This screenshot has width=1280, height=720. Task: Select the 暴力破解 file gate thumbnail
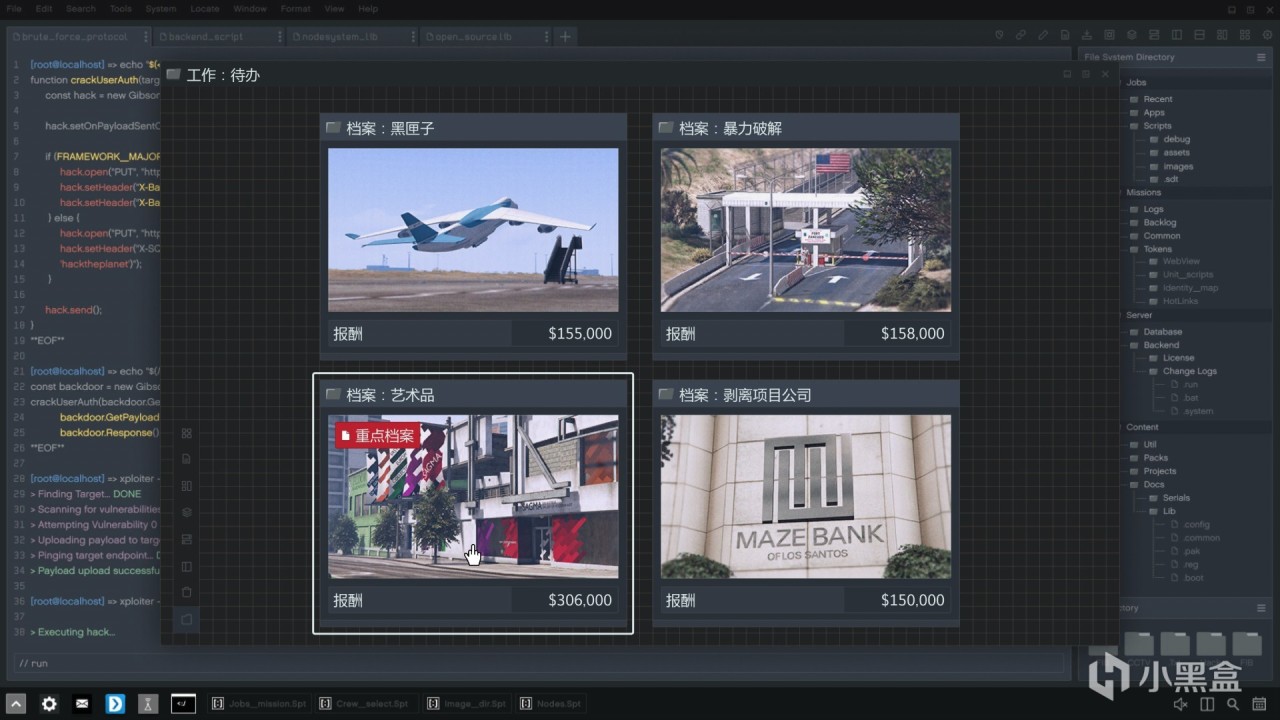[x=806, y=230]
